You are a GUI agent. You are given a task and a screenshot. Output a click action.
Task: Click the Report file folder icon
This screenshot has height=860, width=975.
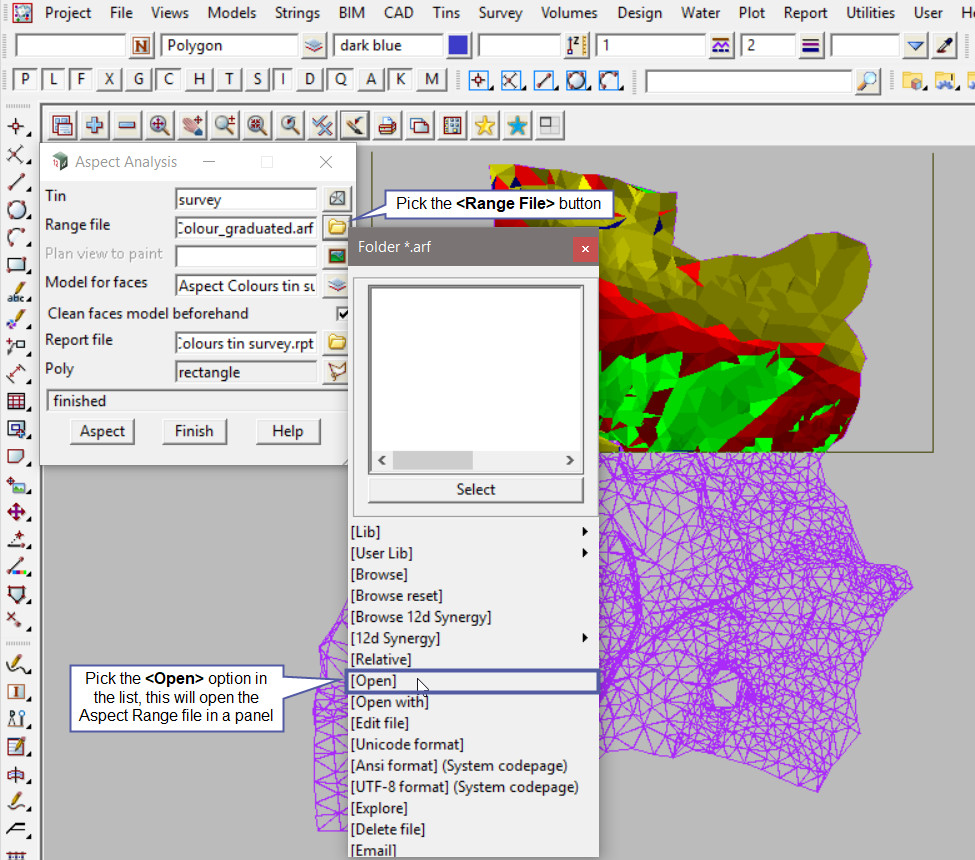[x=338, y=342]
